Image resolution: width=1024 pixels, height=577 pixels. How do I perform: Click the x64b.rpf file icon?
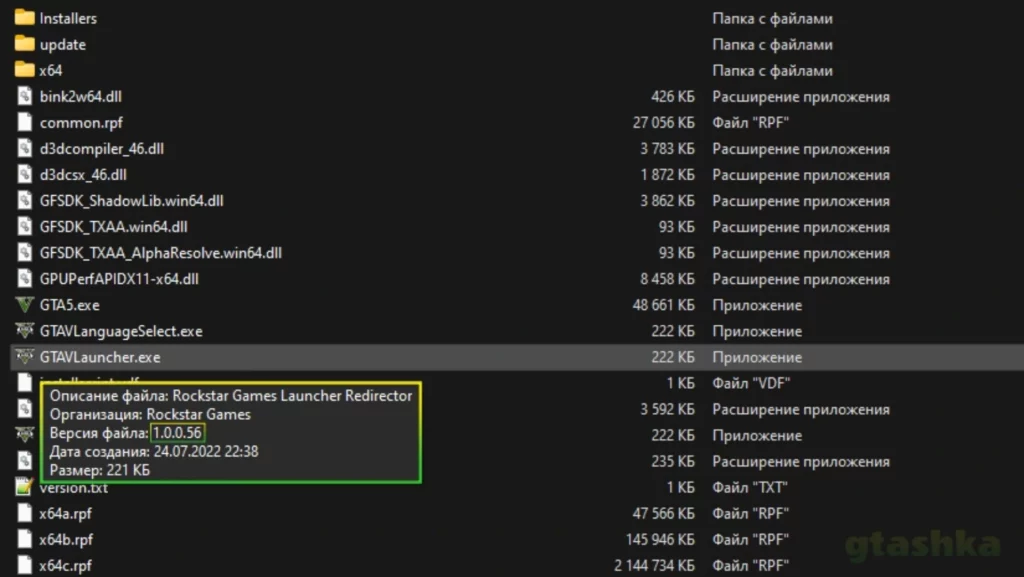point(24,539)
